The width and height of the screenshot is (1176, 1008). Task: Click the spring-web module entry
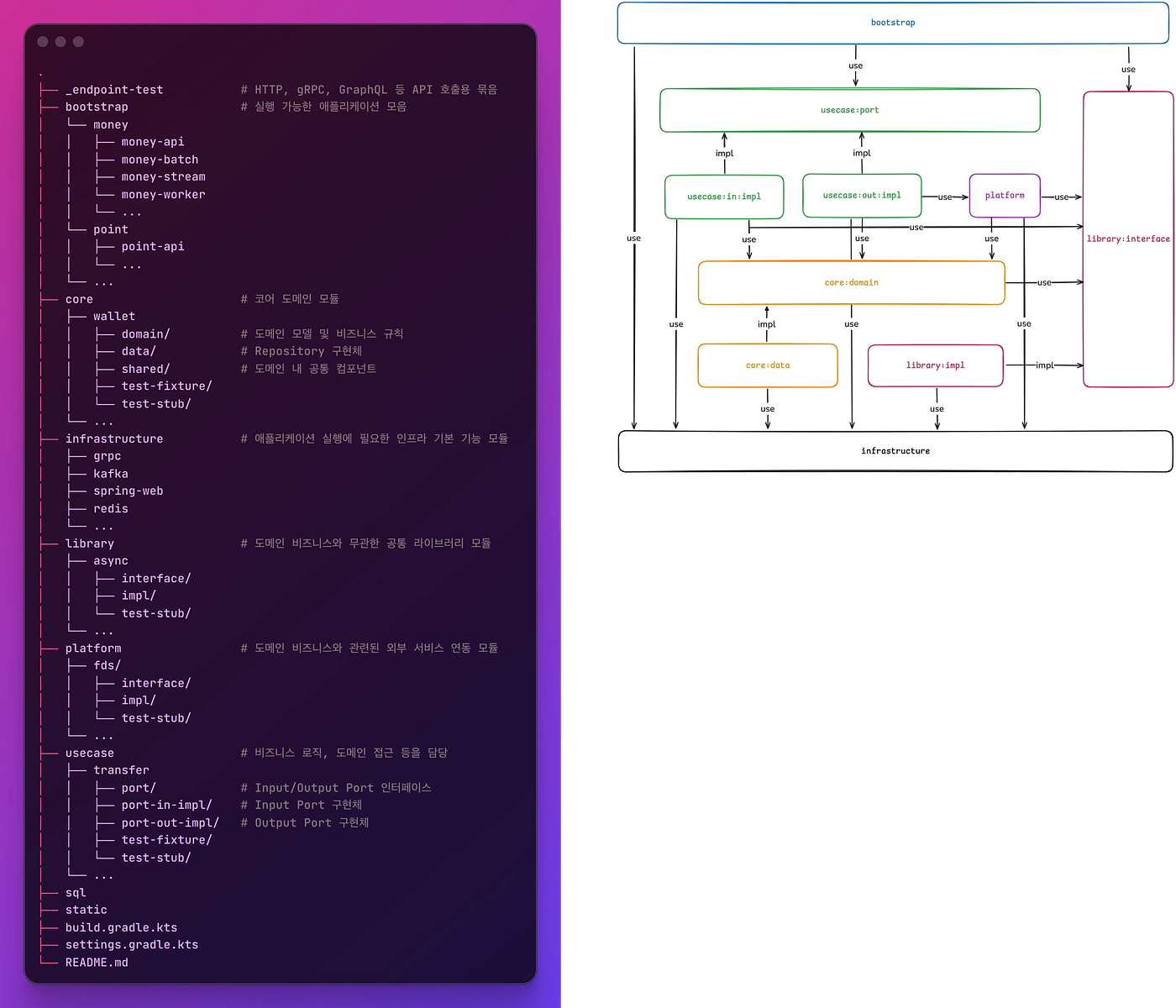[x=129, y=491]
